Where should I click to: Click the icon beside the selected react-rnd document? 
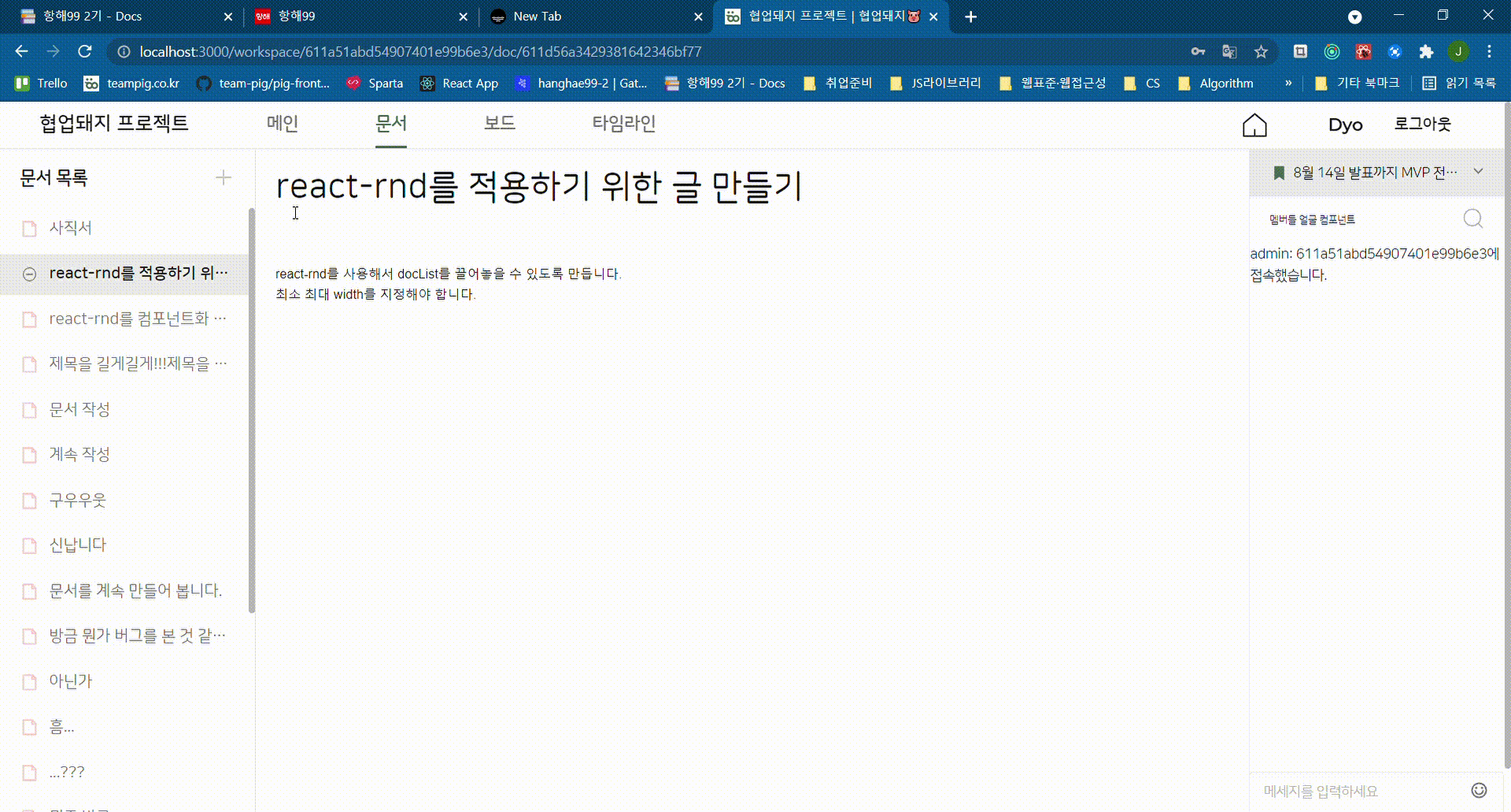[x=30, y=274]
